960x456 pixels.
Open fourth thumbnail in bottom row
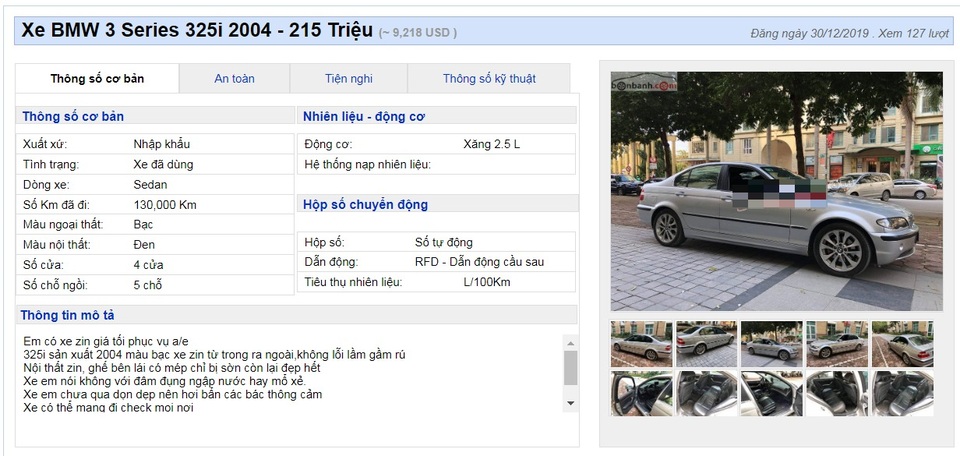(837, 393)
